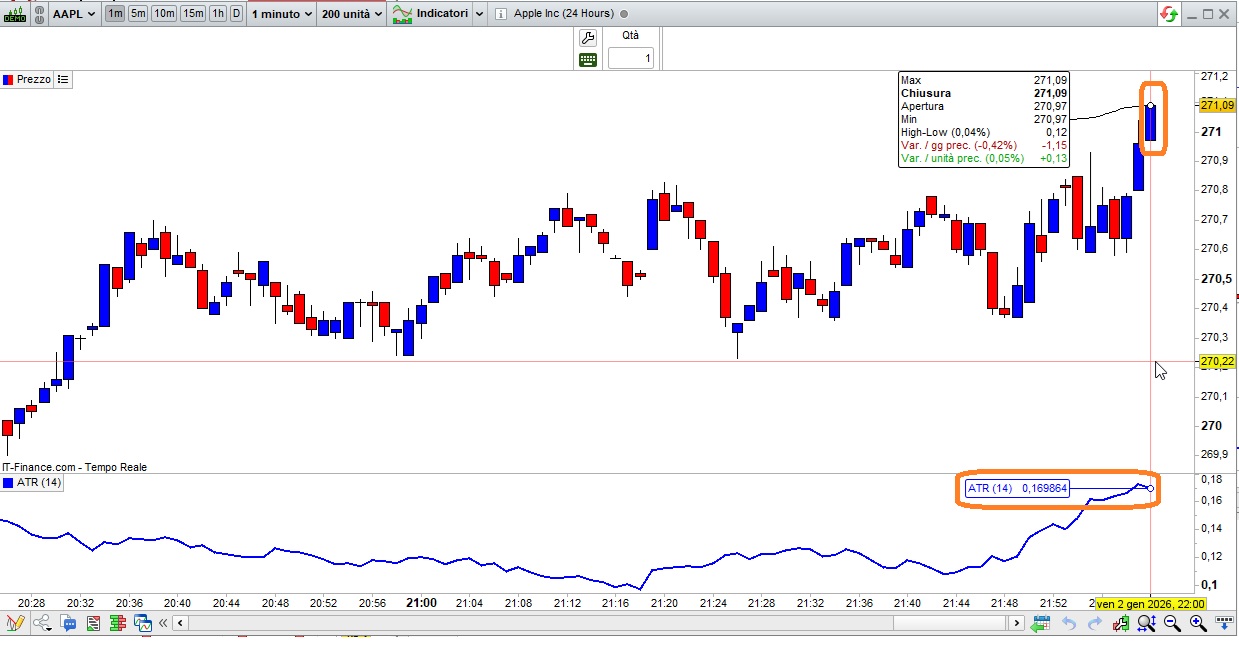Click the Qtà quantity input field
The image size is (1239, 648).
[x=630, y=59]
